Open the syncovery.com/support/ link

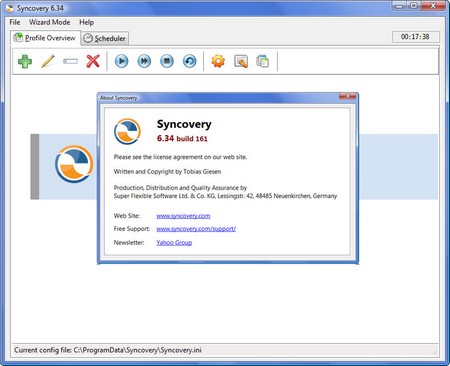coord(196,229)
